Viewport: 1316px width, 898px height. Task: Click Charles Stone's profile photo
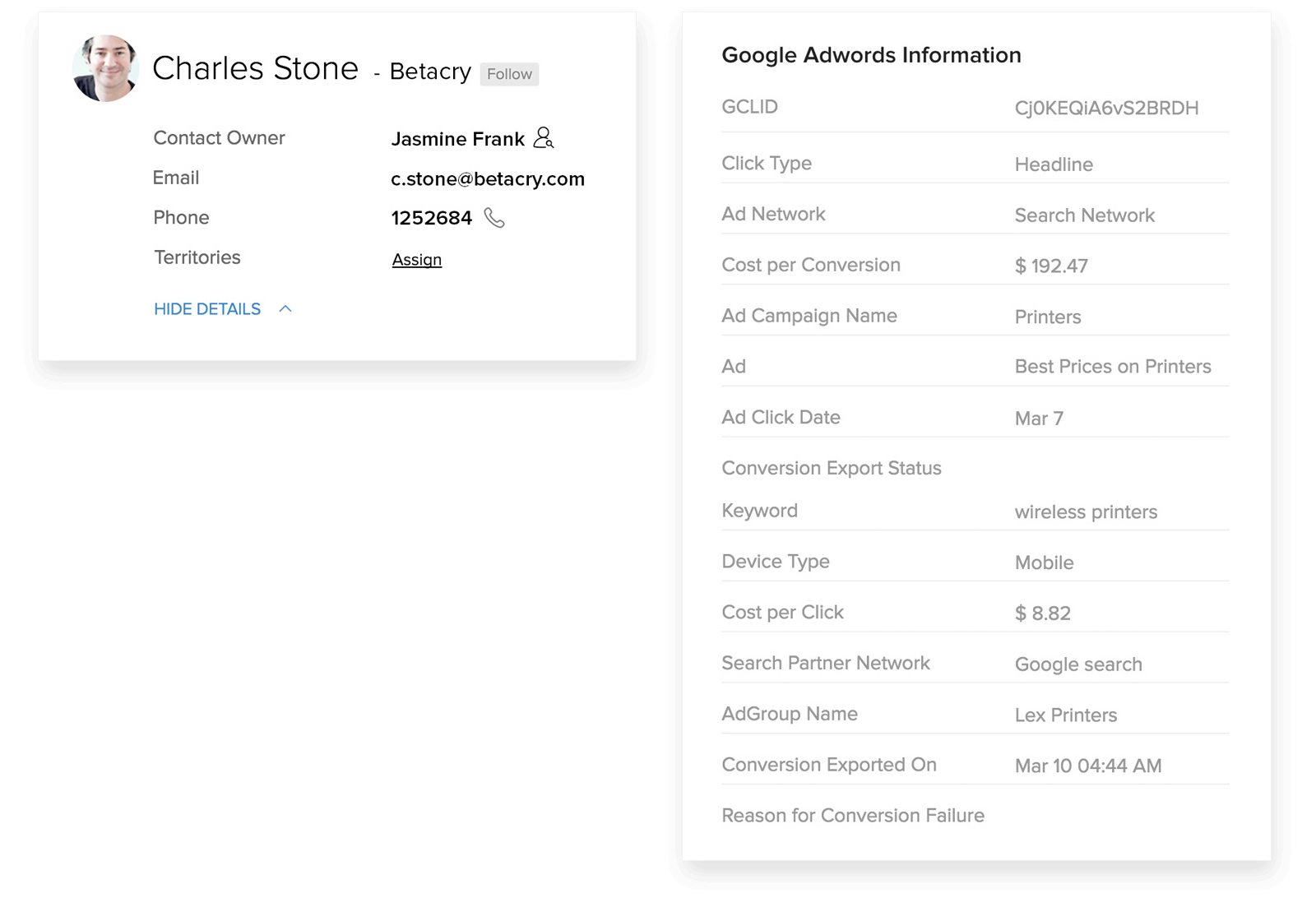pyautogui.click(x=106, y=68)
